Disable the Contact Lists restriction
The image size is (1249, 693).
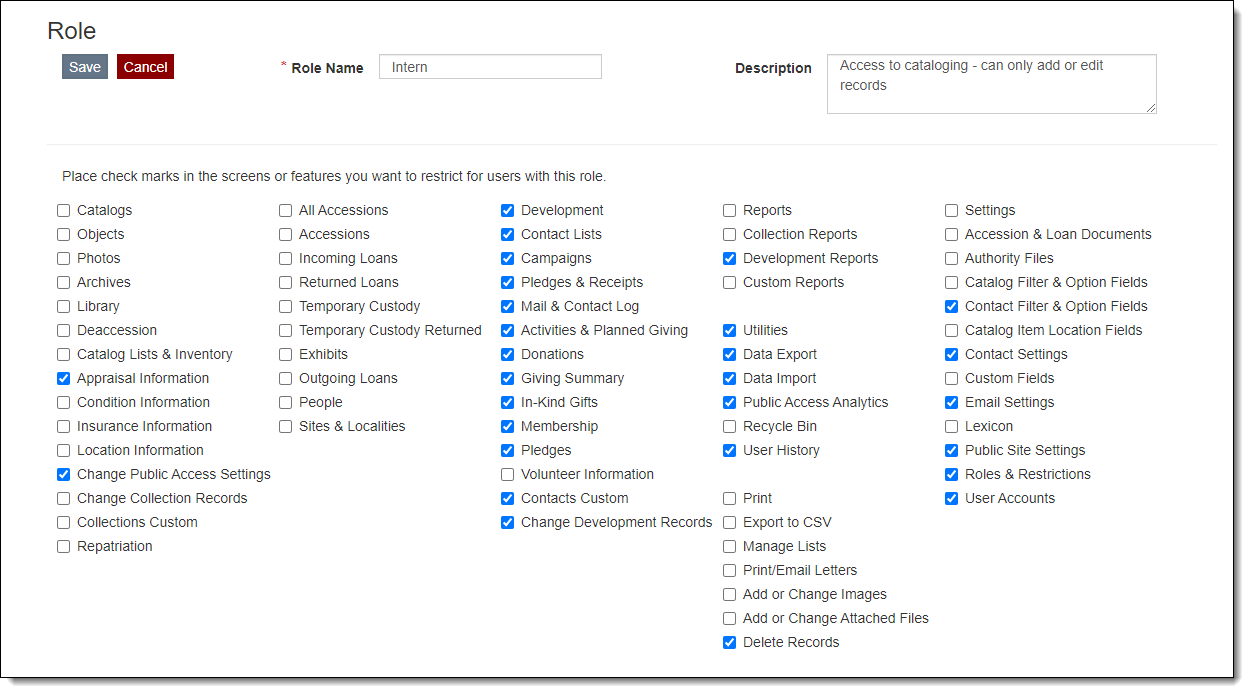click(x=507, y=234)
